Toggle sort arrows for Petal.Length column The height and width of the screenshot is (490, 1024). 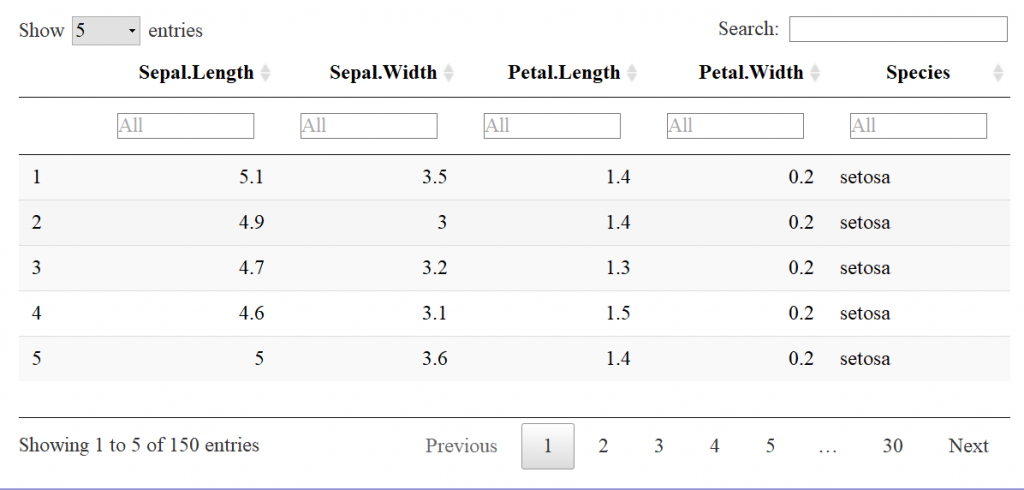[632, 73]
